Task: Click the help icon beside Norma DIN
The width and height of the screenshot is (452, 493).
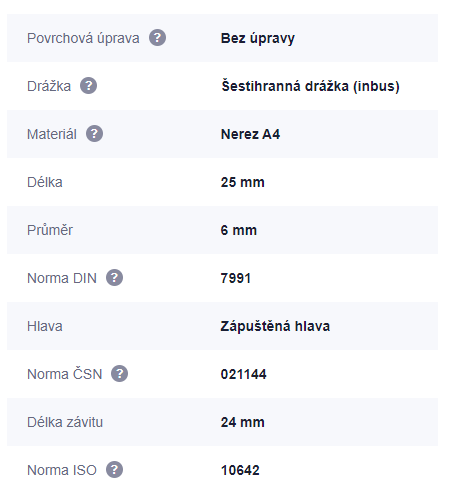Action: (114, 278)
